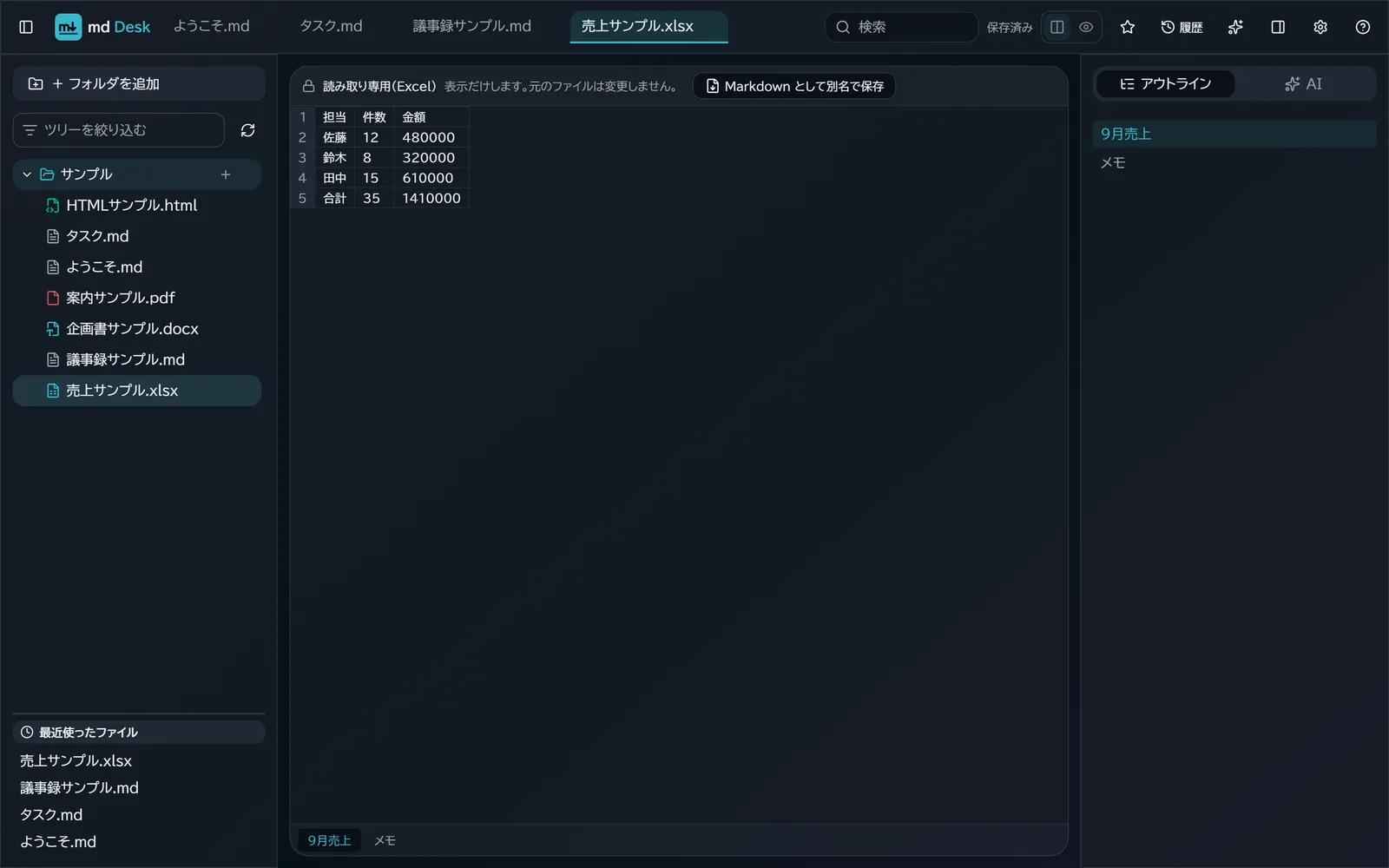Screen dimensions: 1389x868
Task: Click Markdown として別名で保存 button
Action: (x=794, y=86)
